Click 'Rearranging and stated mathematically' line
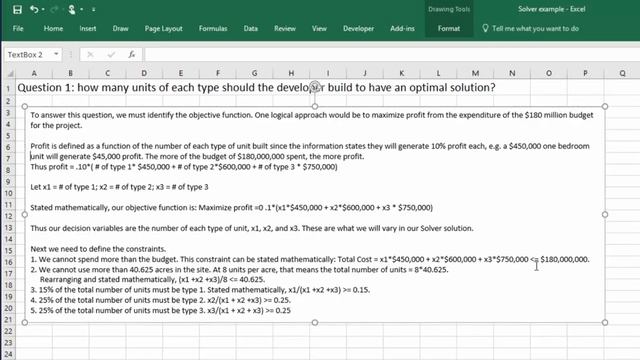The image size is (640, 360). tap(152, 280)
